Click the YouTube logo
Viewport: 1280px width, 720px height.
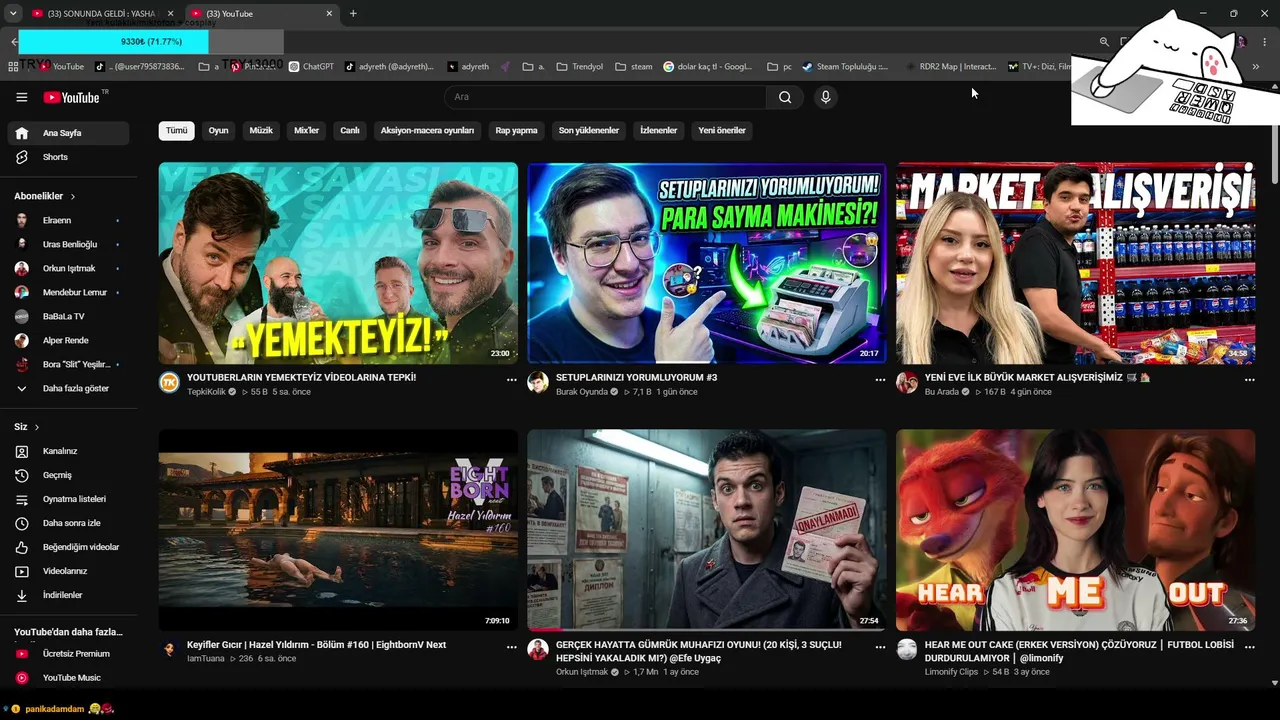pyautogui.click(x=71, y=97)
